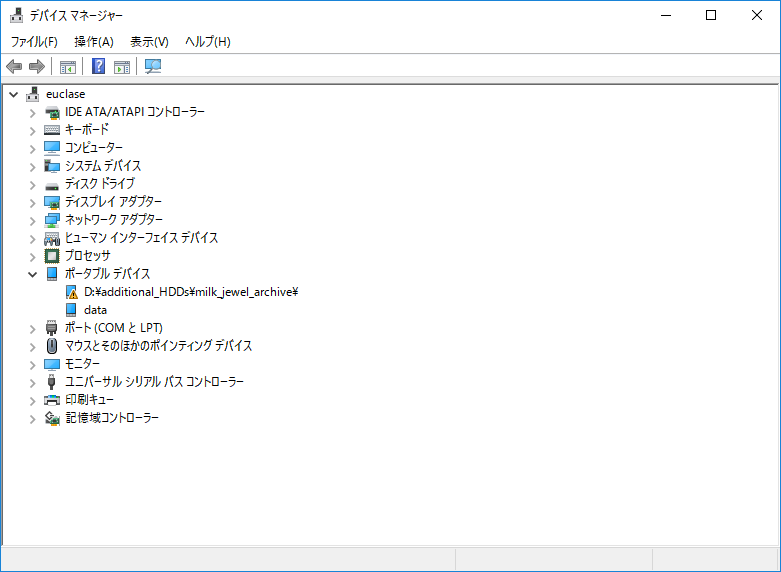Open the 操作(A) menu
The width and height of the screenshot is (781, 572).
click(x=94, y=42)
